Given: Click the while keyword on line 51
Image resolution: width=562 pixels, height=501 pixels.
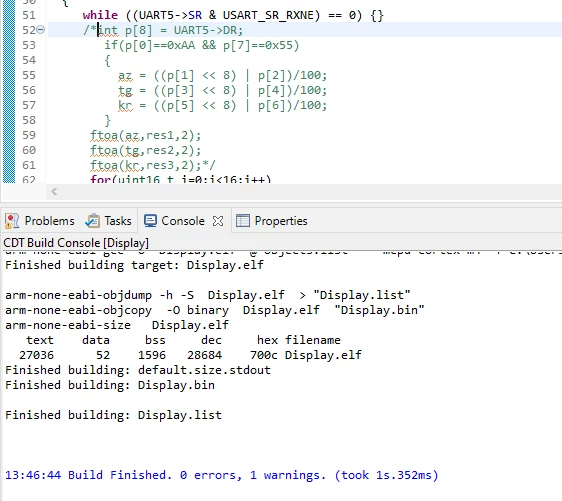Looking at the screenshot, I should point(100,15).
